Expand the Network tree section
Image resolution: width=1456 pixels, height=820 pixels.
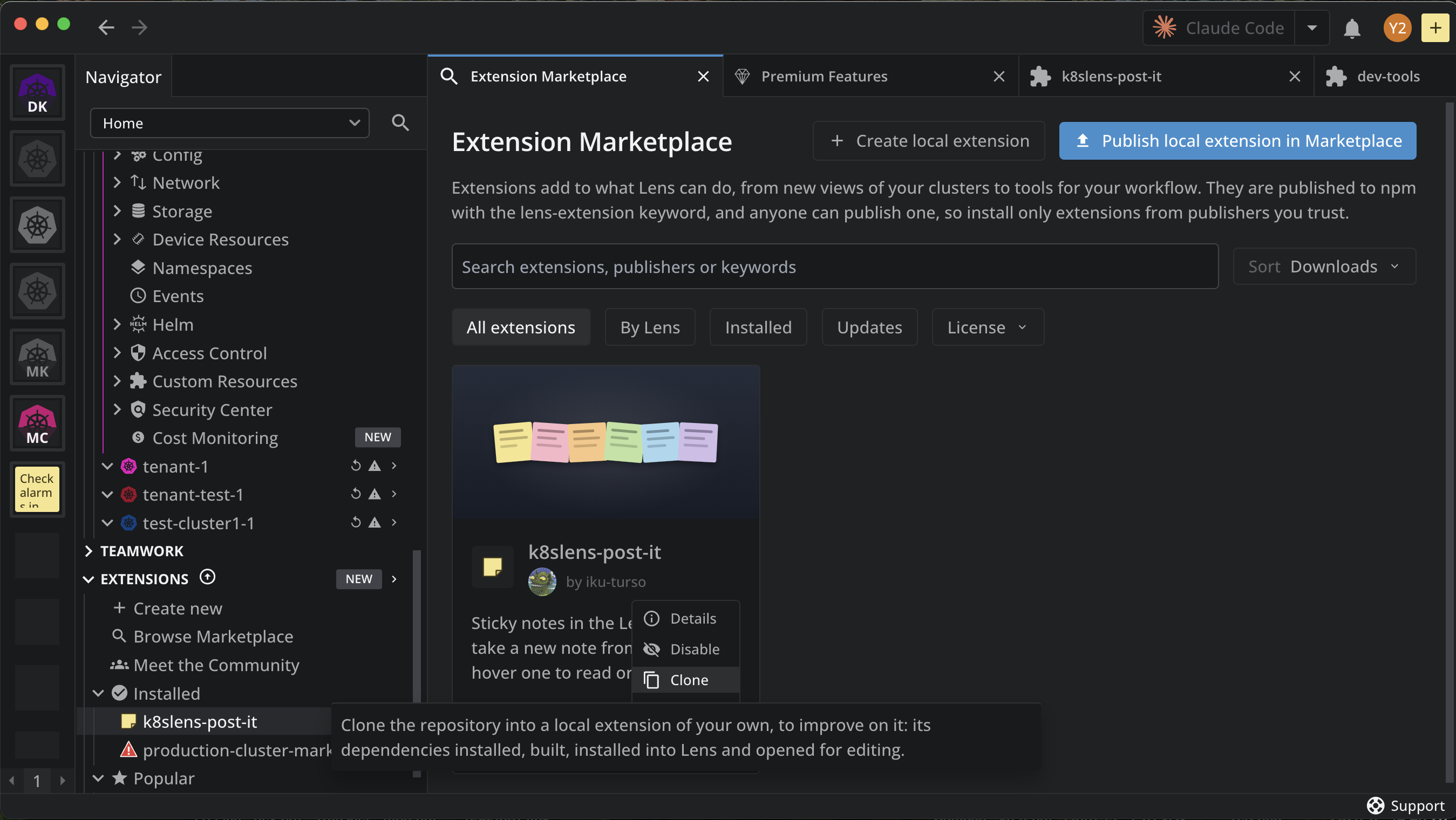117,182
